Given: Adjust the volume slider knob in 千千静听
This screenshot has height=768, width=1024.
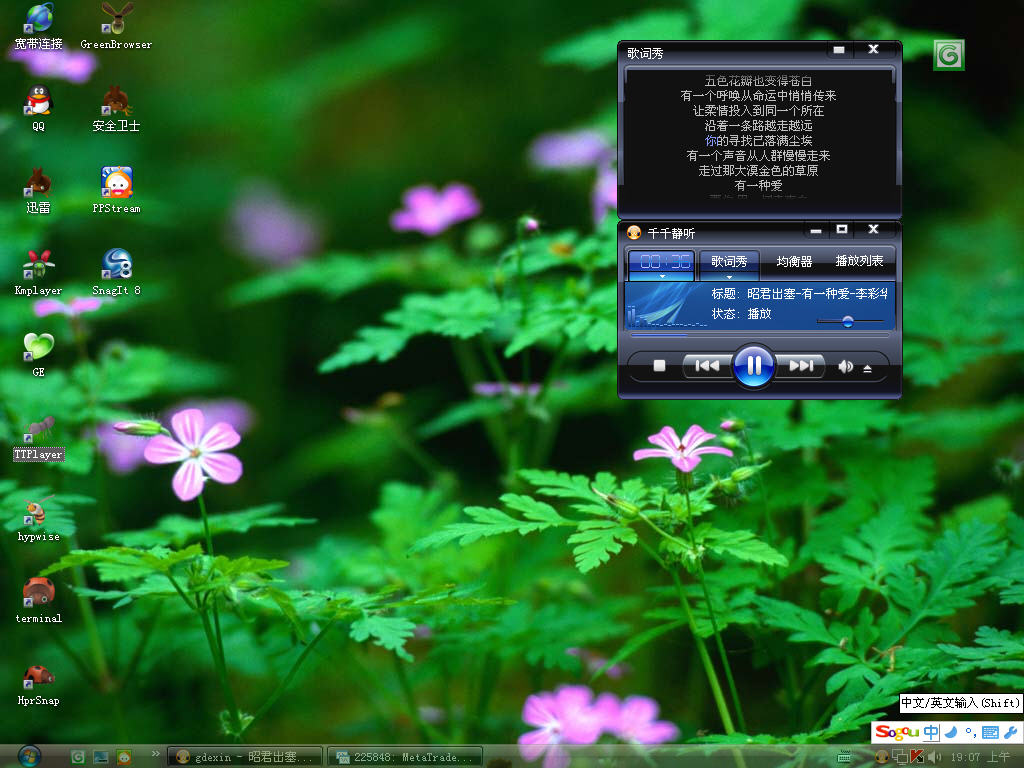Looking at the screenshot, I should 848,321.
